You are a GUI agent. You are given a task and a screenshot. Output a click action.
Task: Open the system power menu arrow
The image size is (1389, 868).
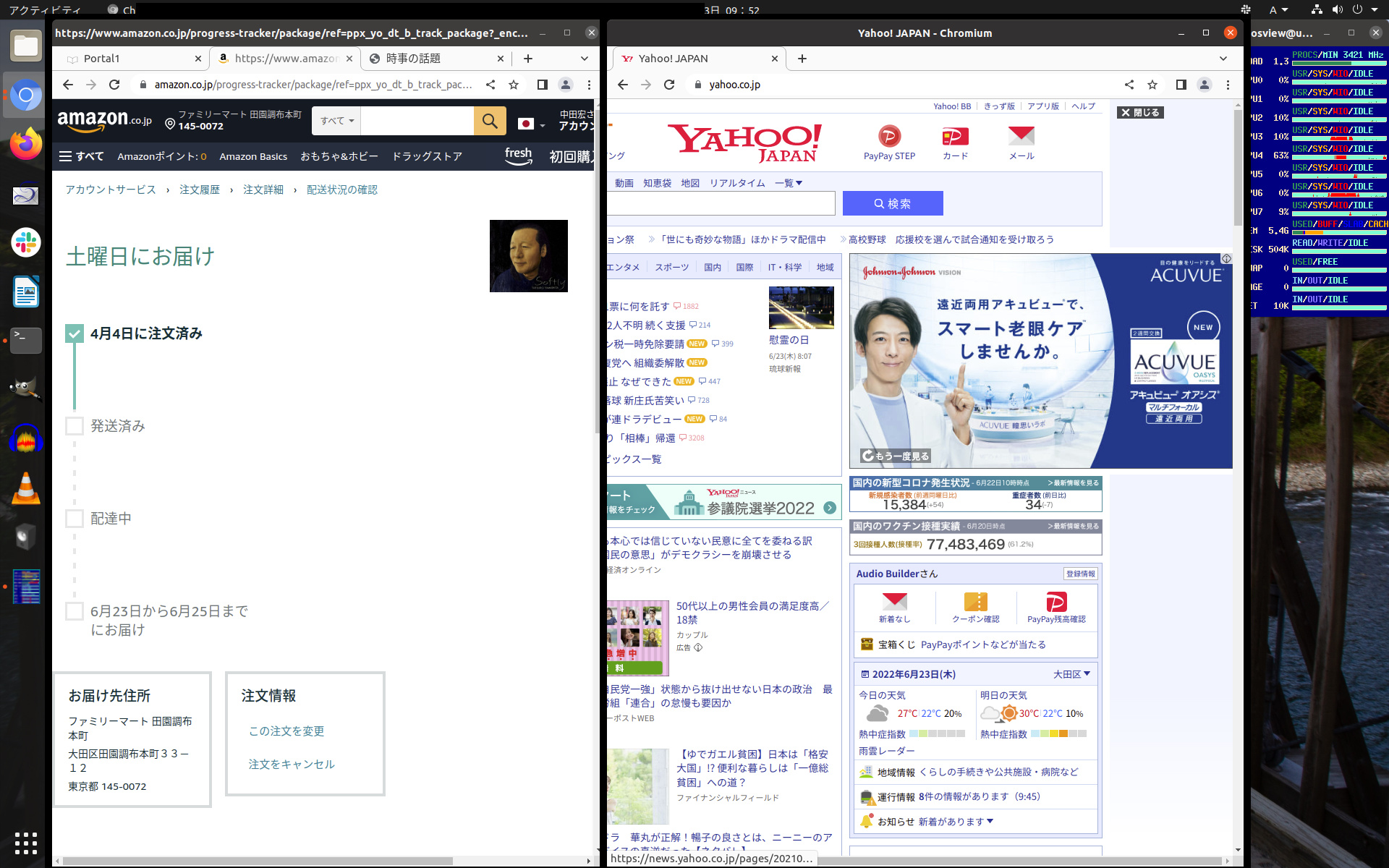(x=1374, y=9)
